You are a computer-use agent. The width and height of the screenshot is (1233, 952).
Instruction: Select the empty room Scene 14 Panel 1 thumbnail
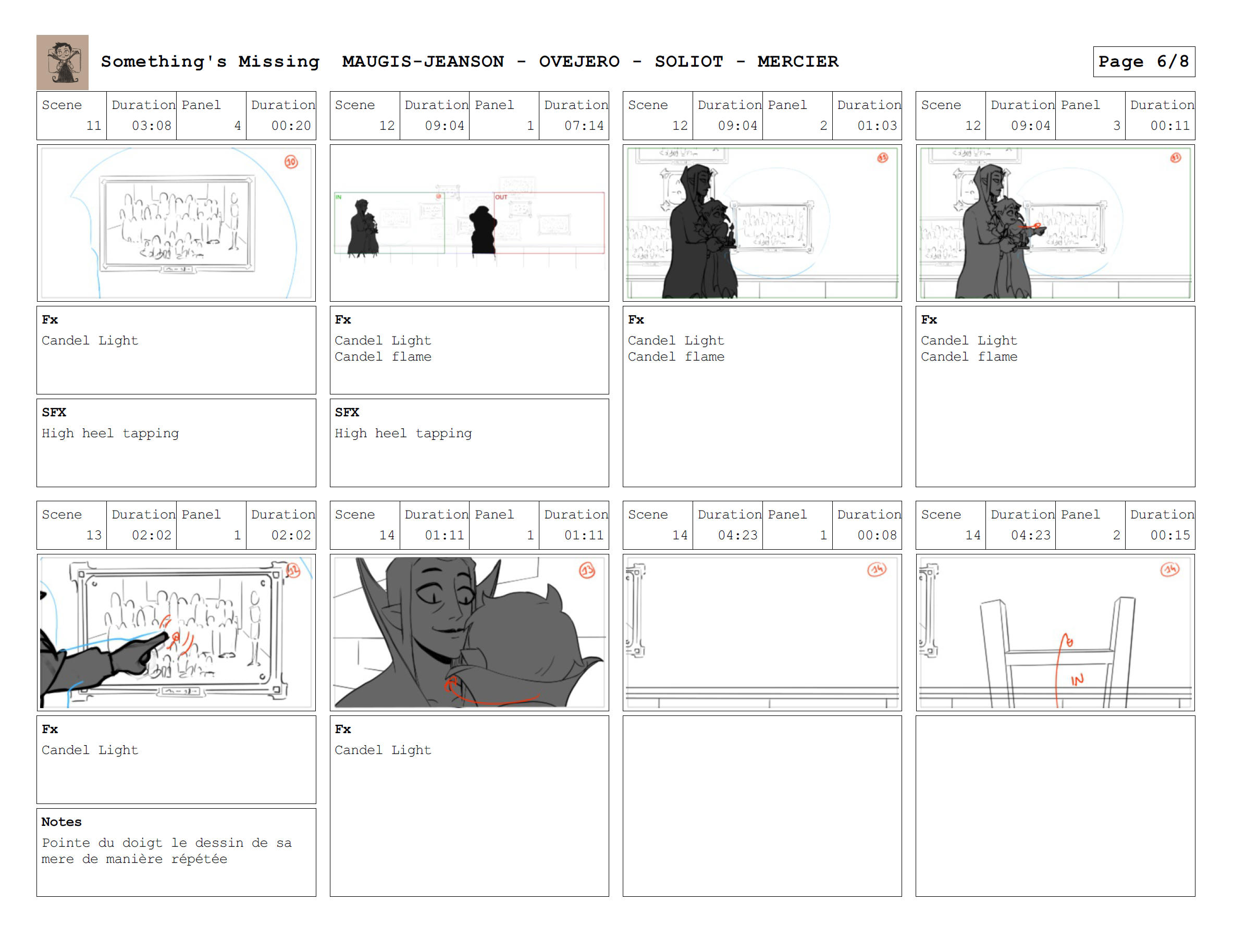(762, 633)
